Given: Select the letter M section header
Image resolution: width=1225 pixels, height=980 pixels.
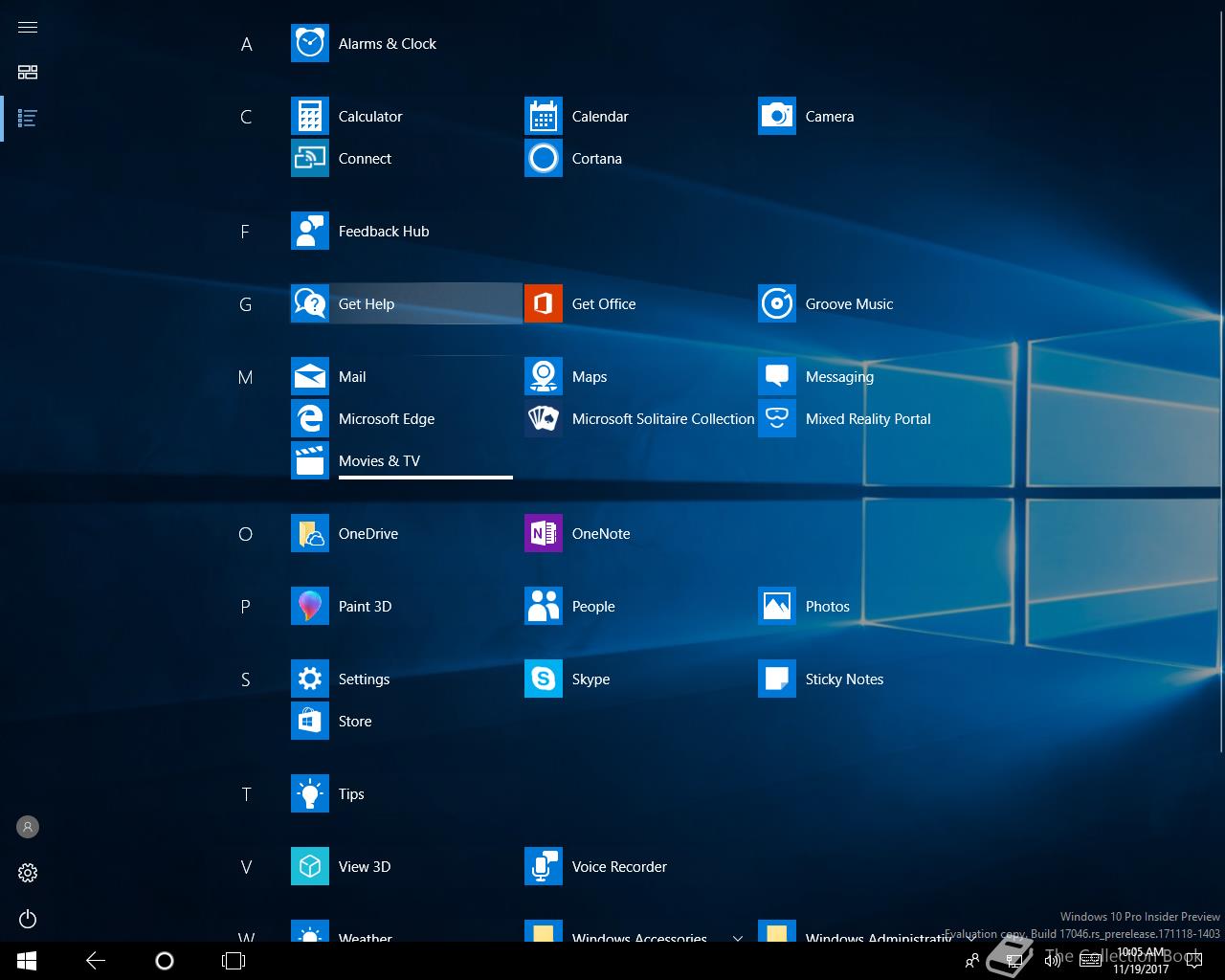Looking at the screenshot, I should [246, 377].
